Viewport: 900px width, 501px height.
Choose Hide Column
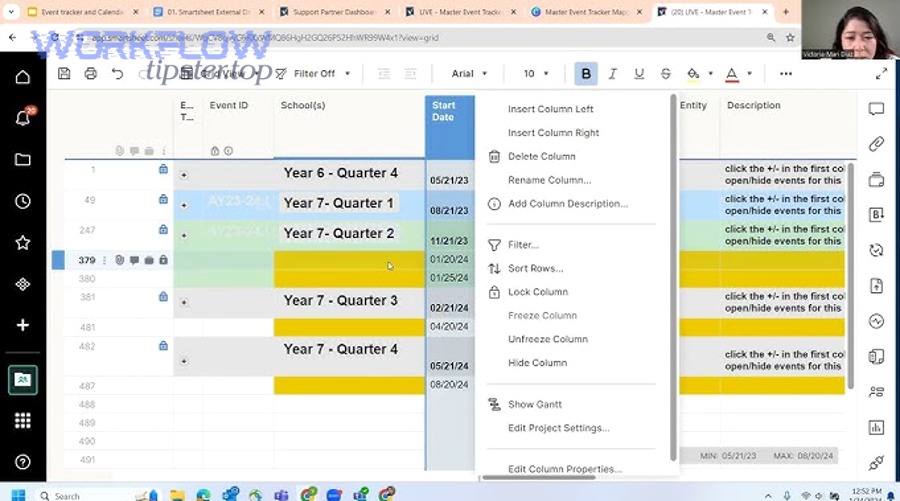[537, 363]
